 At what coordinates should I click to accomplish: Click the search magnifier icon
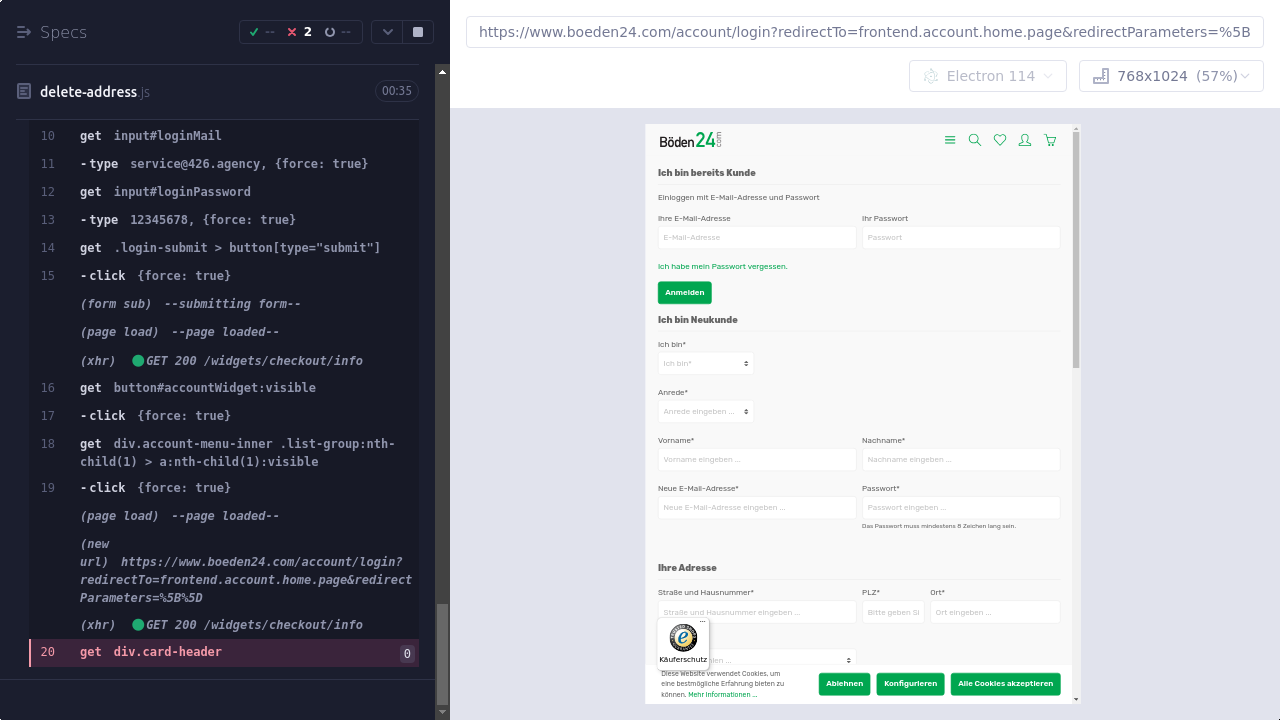(x=975, y=141)
